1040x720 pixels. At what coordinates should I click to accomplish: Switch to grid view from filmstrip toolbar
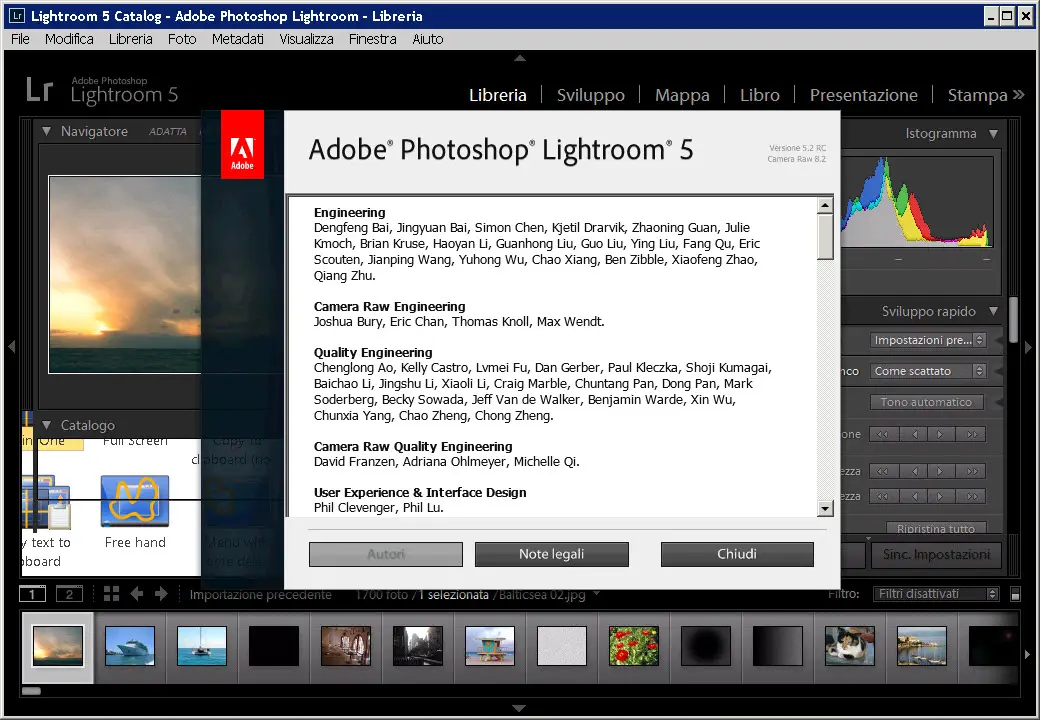click(x=111, y=594)
